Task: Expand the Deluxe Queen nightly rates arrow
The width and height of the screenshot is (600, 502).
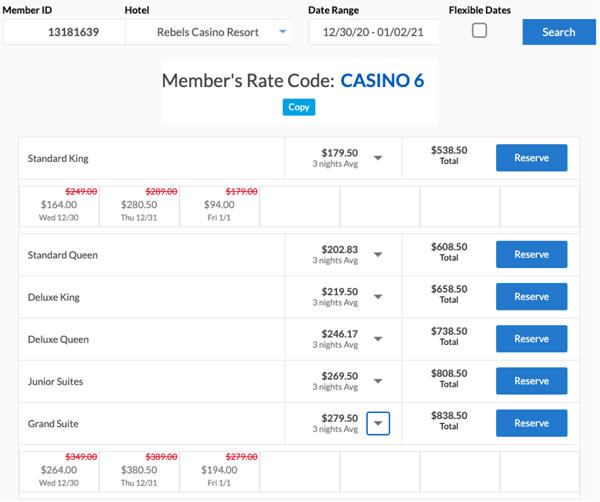Action: [x=378, y=339]
